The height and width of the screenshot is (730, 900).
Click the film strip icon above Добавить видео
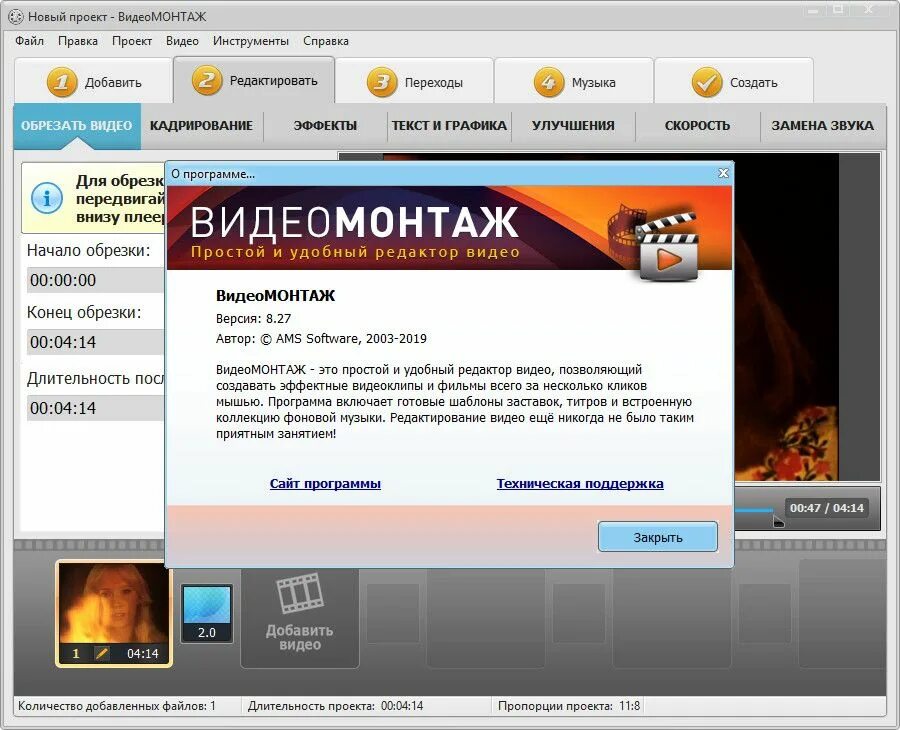point(300,593)
